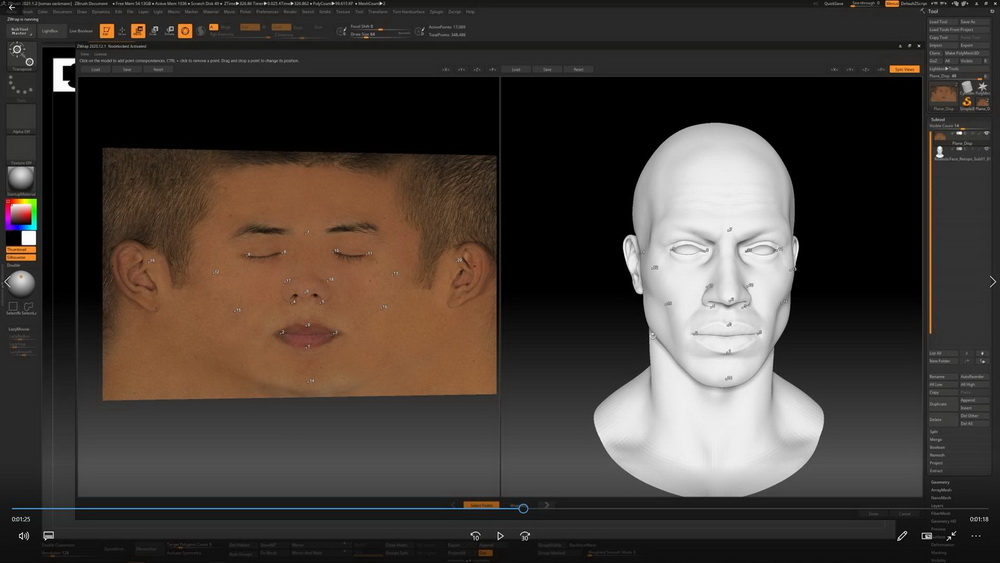Select the head subtool thumbnail
This screenshot has height=563, width=1000.
(939, 152)
